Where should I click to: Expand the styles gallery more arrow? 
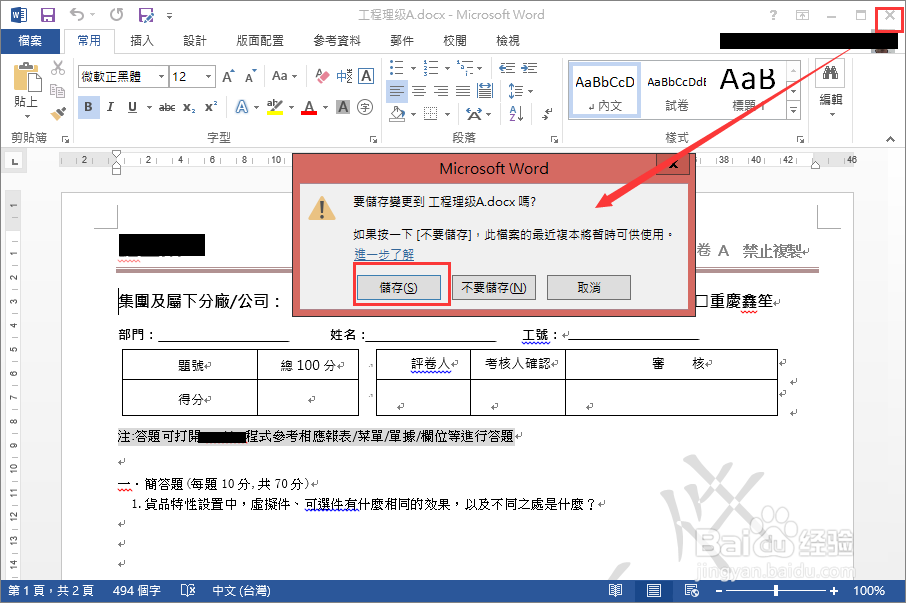[x=794, y=110]
